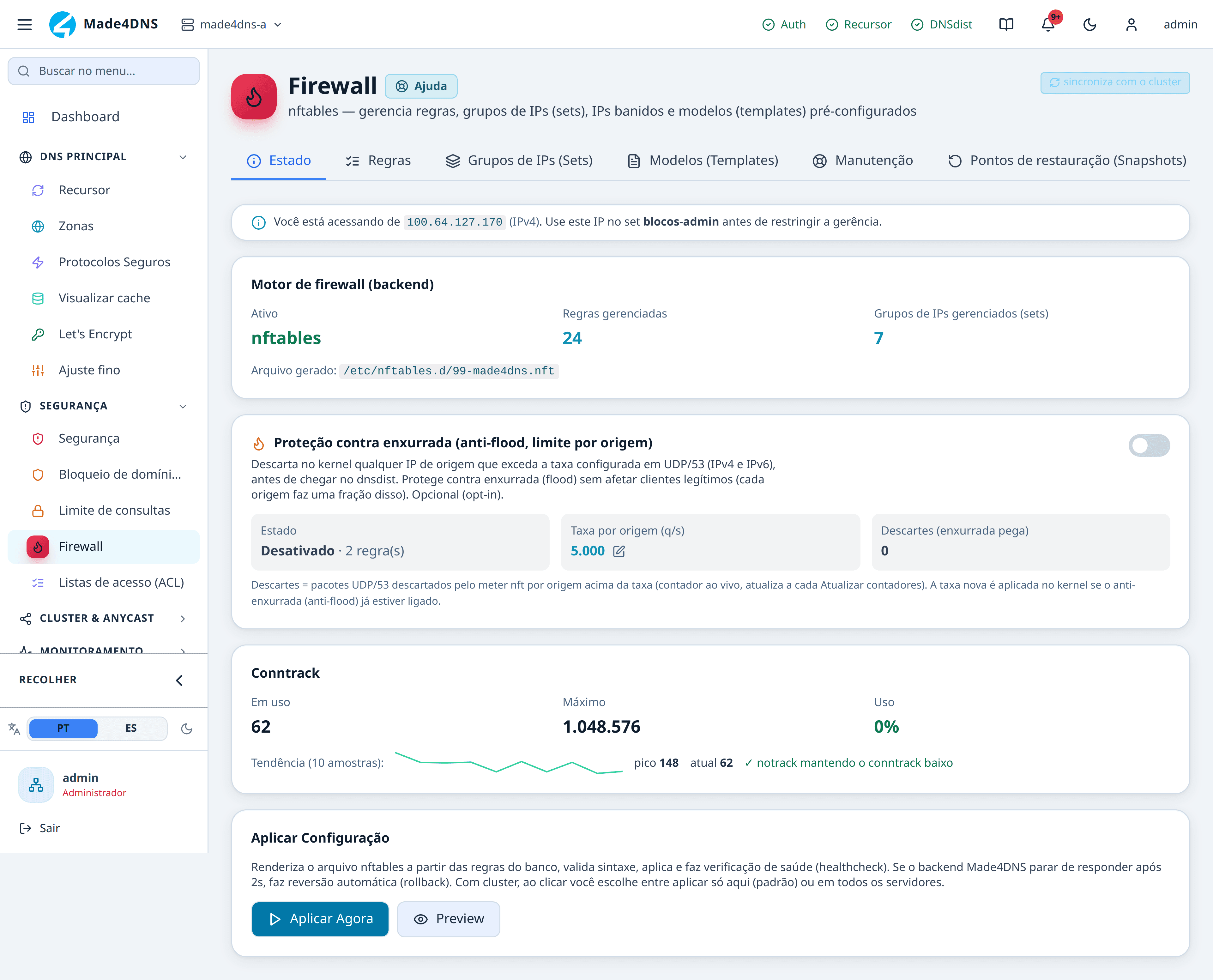Click the Ajuda help button
The image size is (1213, 980).
(x=421, y=86)
